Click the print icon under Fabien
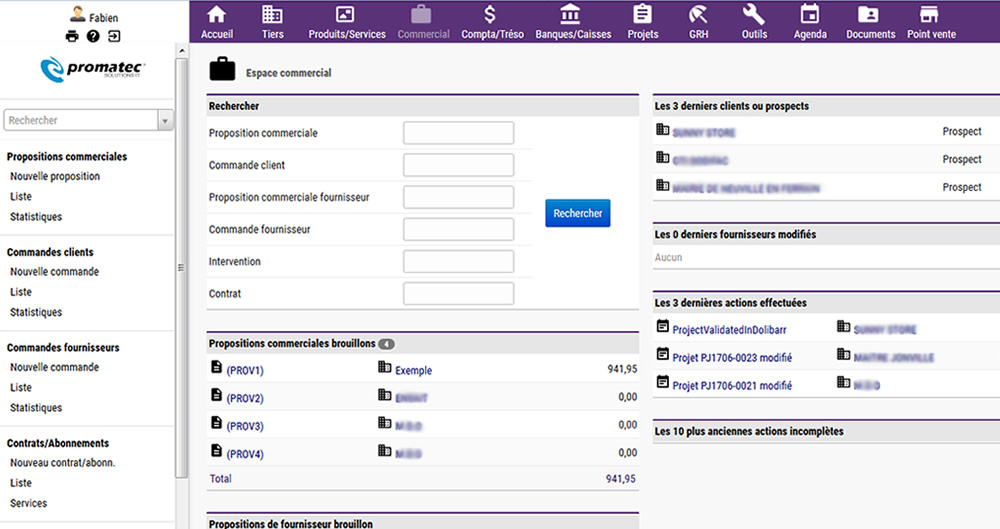The height and width of the screenshot is (529, 1000). coord(72,36)
